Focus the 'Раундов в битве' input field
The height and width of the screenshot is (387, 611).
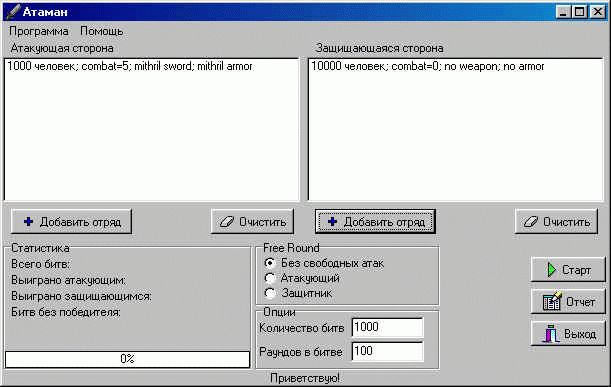pos(387,351)
